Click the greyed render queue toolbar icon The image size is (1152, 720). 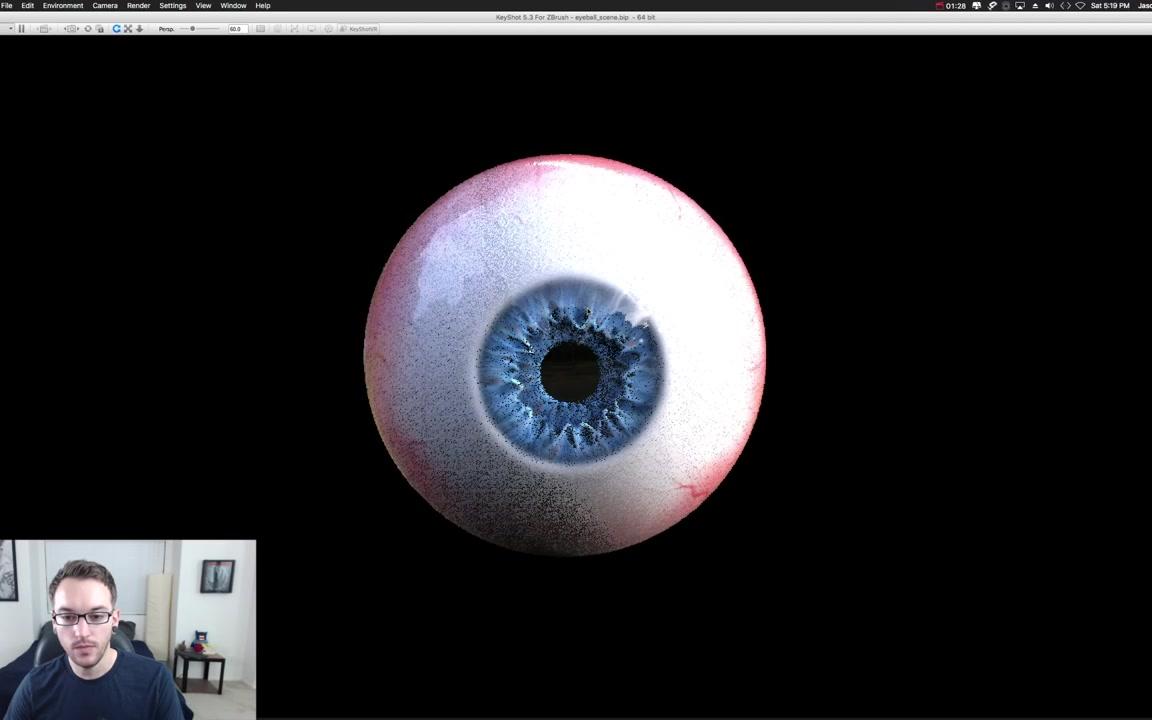point(44,29)
